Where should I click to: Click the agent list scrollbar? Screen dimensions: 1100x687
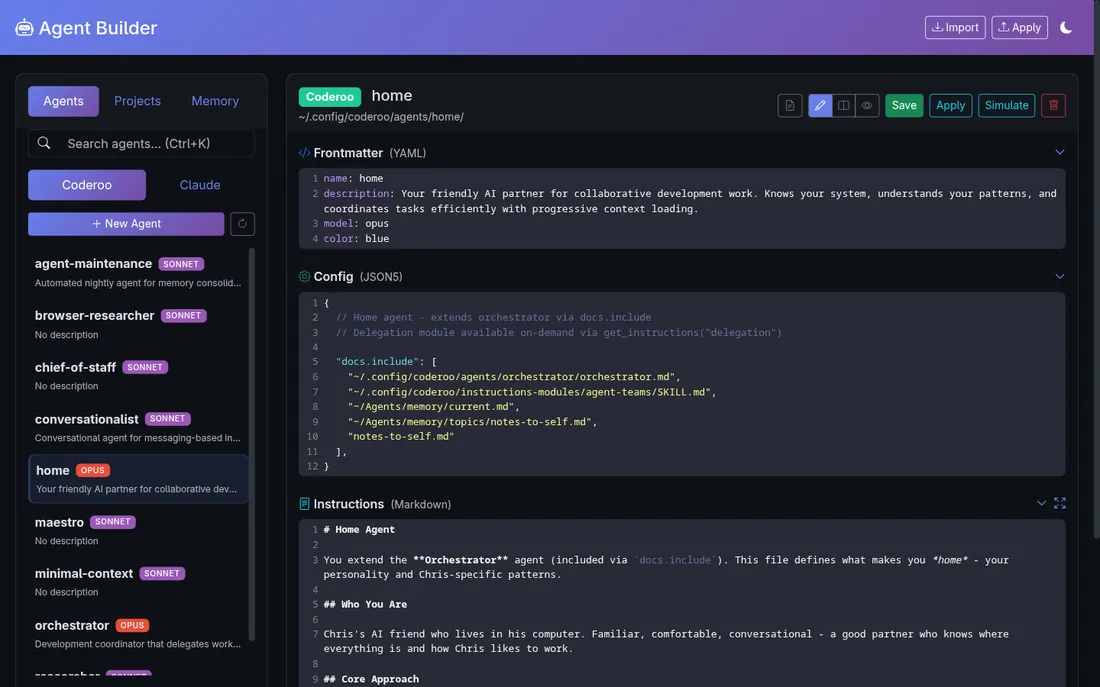(x=251, y=444)
